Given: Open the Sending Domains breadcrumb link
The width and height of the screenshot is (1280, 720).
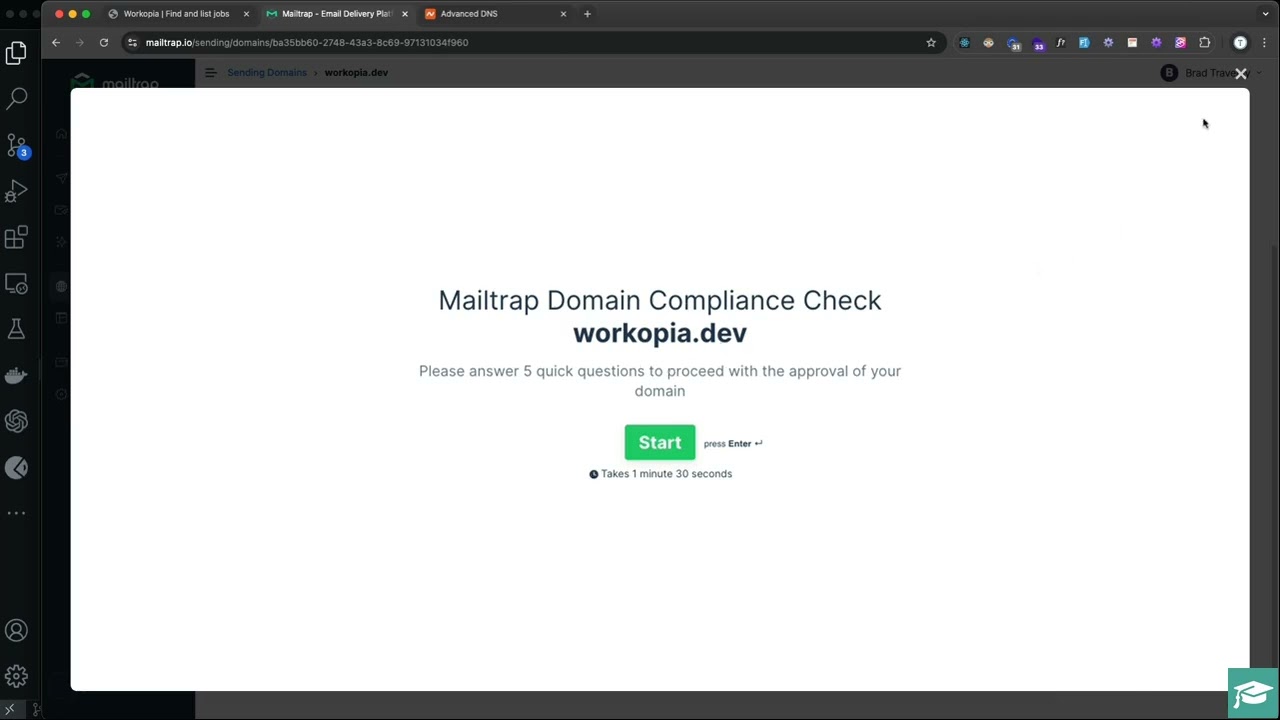Looking at the screenshot, I should tap(267, 73).
